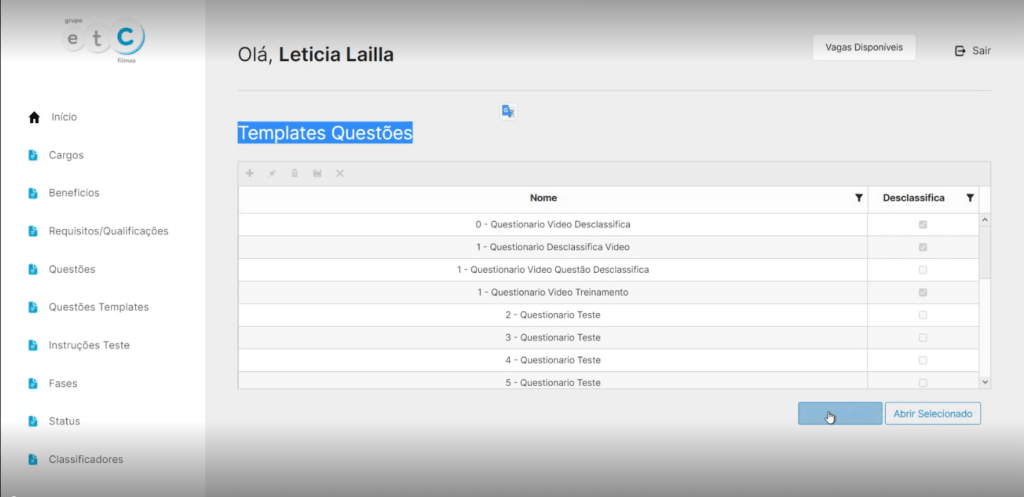1024x497 pixels.
Task: Click the Abrir Selecionado button
Action: coord(932,413)
